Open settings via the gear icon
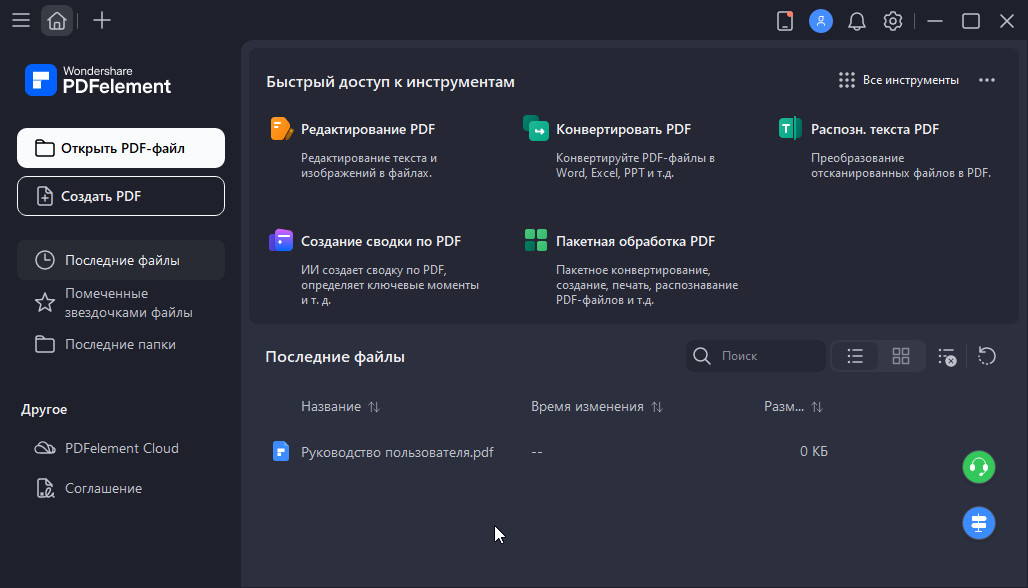Image resolution: width=1028 pixels, height=588 pixels. 893,21
